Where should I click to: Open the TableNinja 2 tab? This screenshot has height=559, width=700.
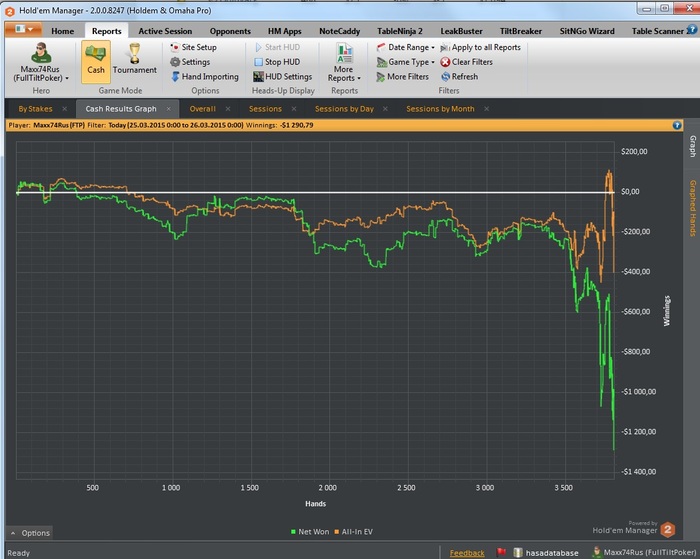click(x=400, y=31)
